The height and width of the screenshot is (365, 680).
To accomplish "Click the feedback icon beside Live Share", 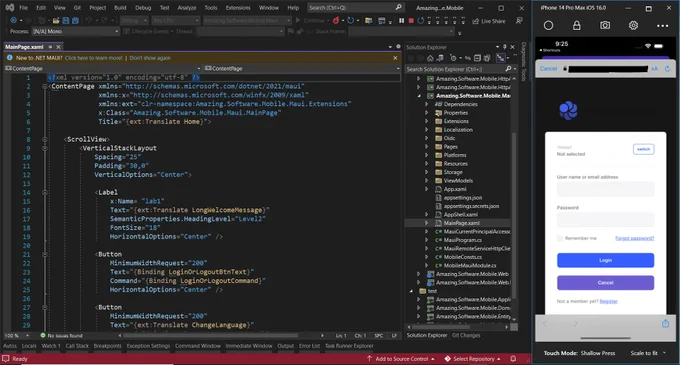I will [519, 20].
